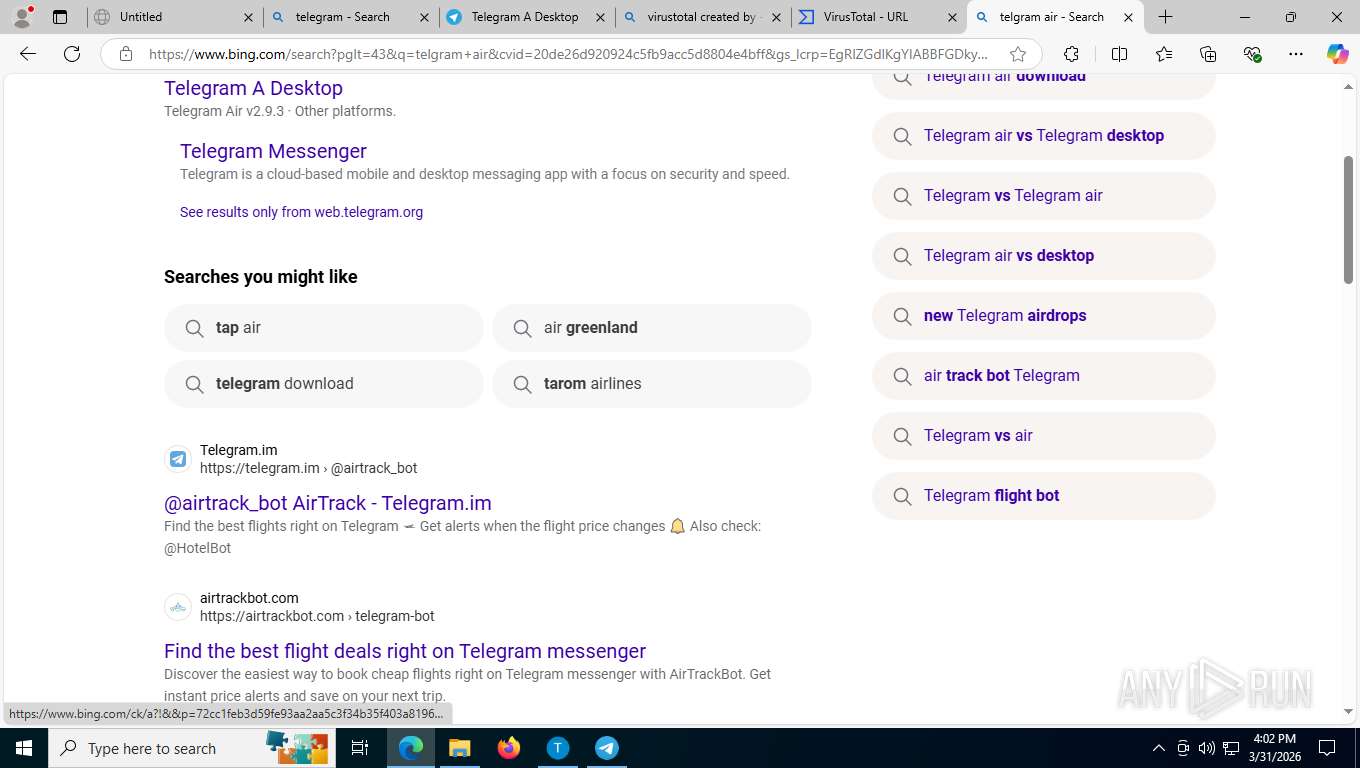Click the address bar URL field

(568, 54)
